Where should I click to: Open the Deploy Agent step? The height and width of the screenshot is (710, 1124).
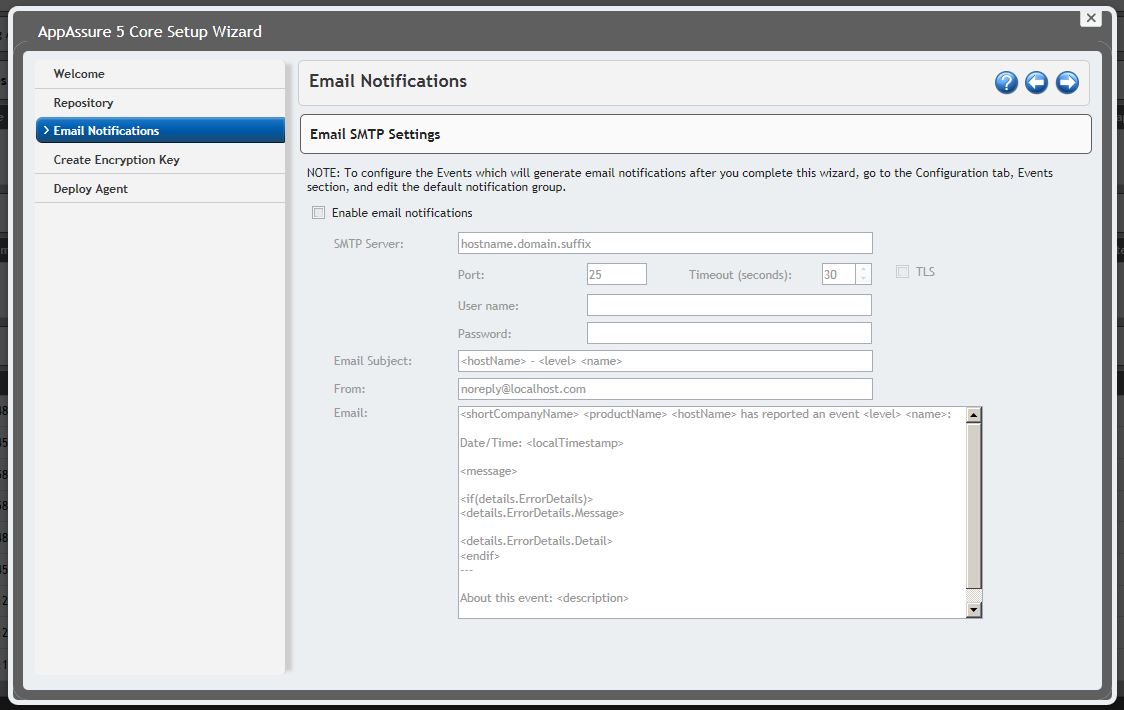coord(90,189)
